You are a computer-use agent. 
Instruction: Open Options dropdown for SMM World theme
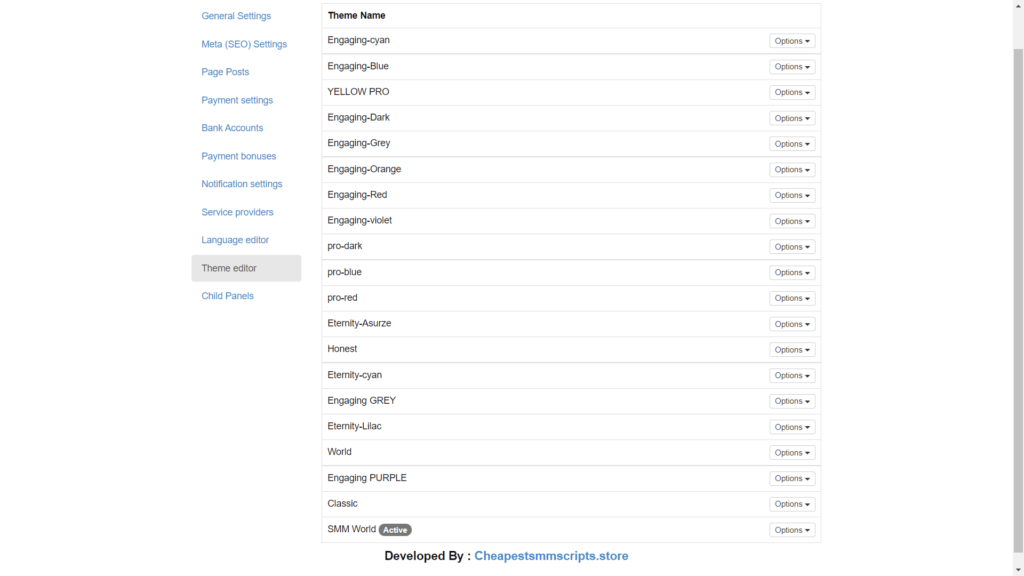792,530
